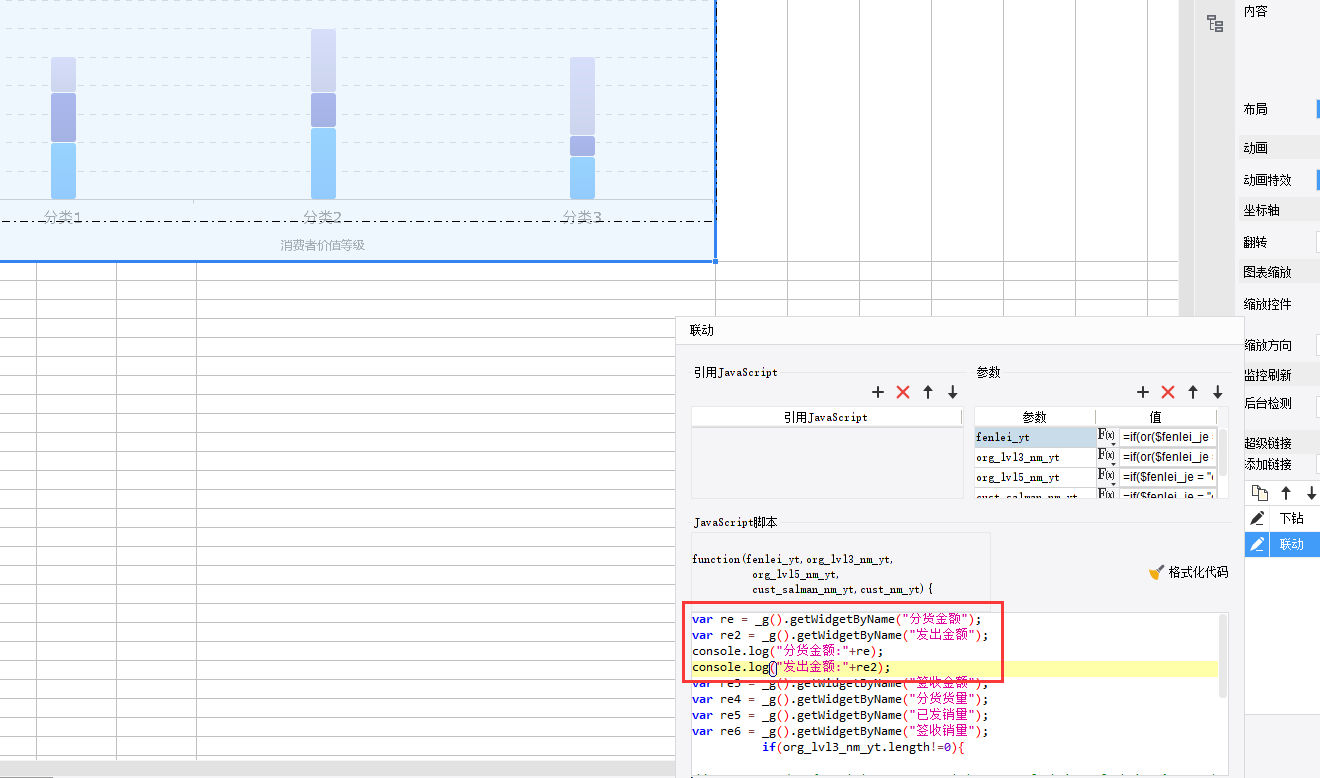Add a new parameter row

pyautogui.click(x=1143, y=393)
